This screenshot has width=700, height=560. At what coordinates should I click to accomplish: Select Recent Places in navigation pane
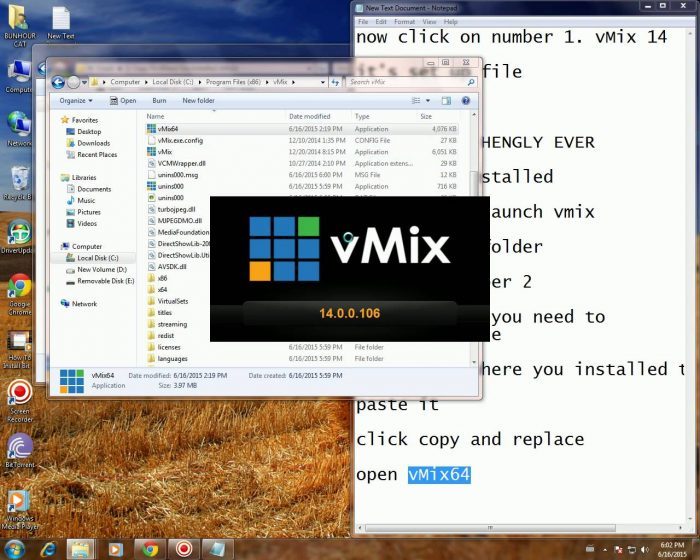coord(97,155)
